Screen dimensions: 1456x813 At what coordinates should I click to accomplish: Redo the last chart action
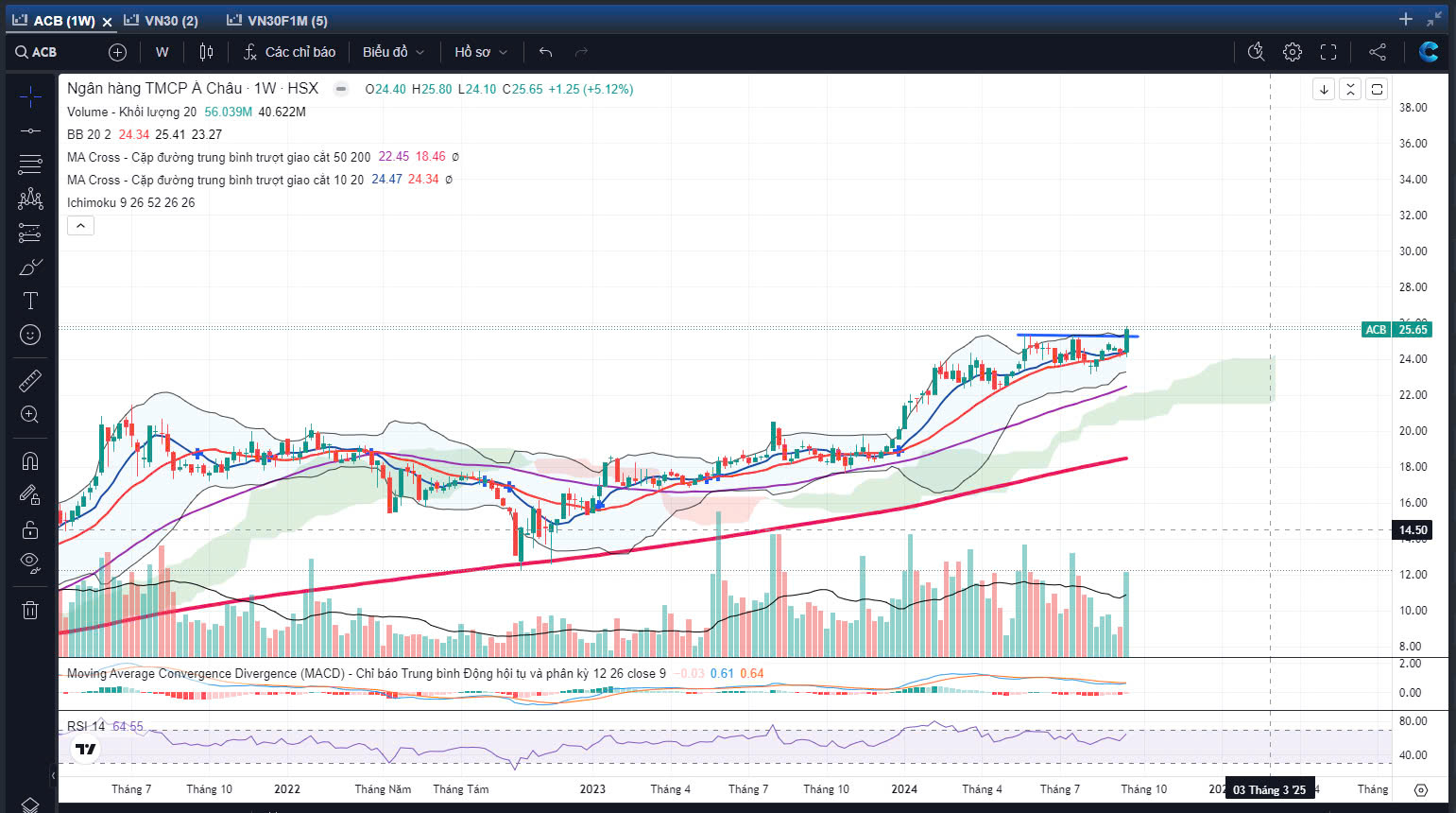point(581,52)
